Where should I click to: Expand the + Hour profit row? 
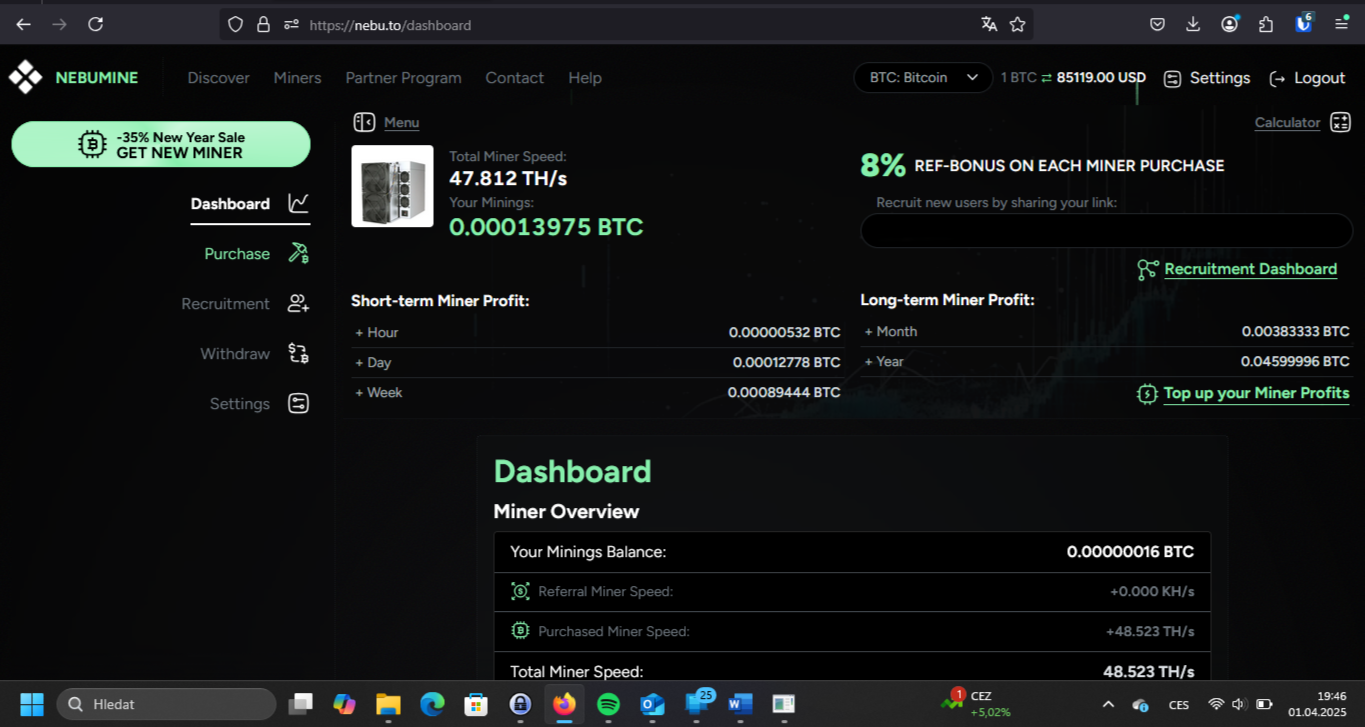pos(597,332)
